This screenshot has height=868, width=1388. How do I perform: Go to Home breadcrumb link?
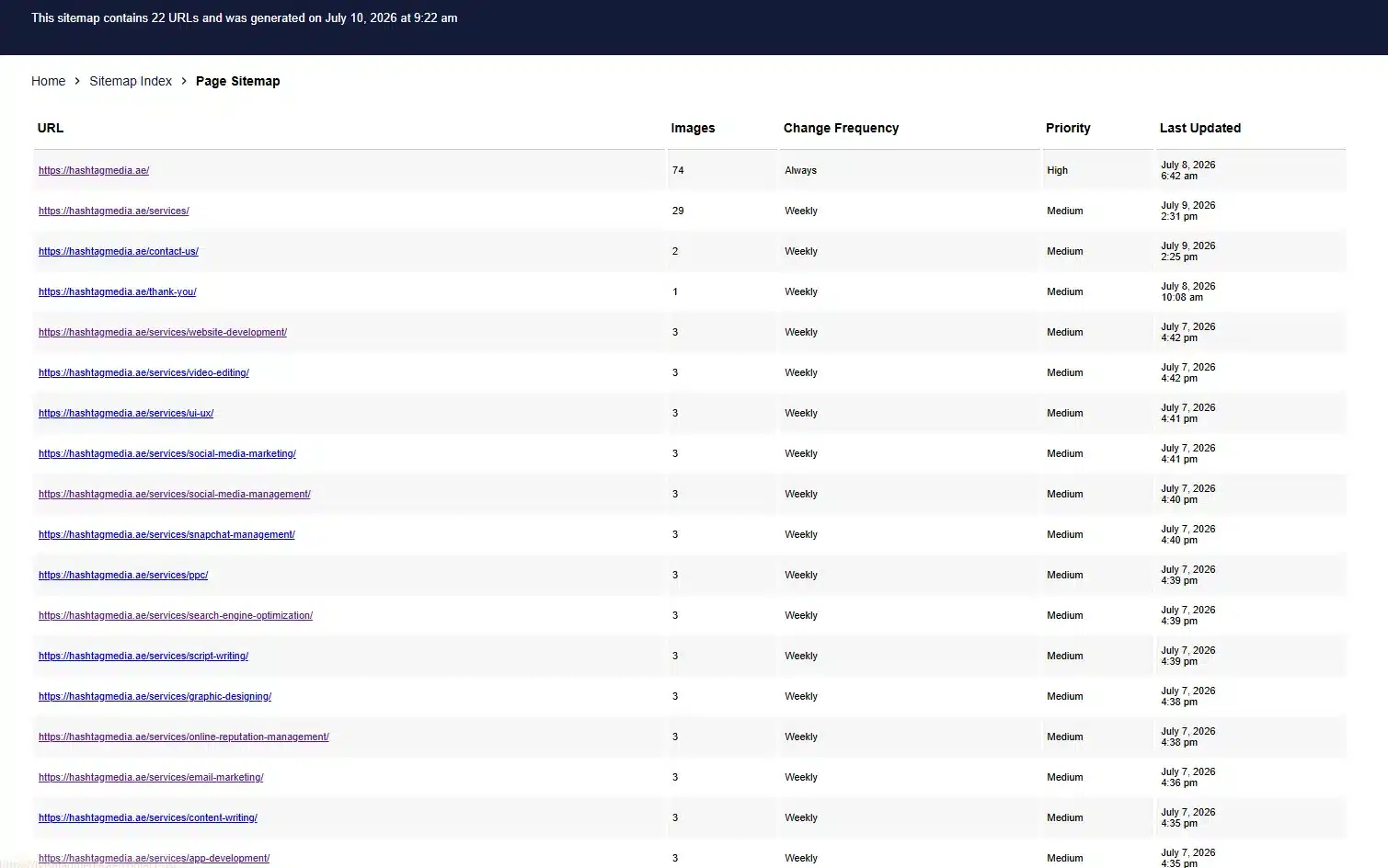pyautogui.click(x=48, y=81)
